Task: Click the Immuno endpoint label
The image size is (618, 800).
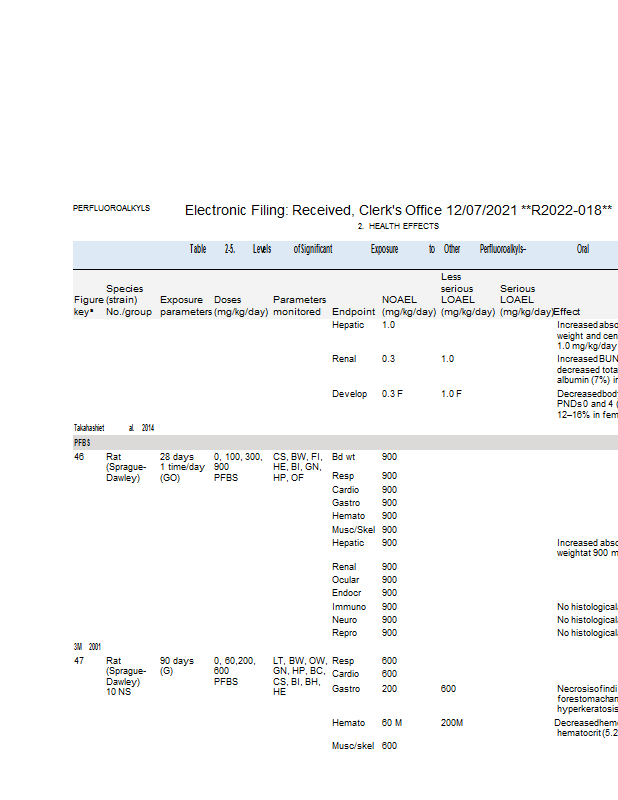Action: (x=349, y=607)
